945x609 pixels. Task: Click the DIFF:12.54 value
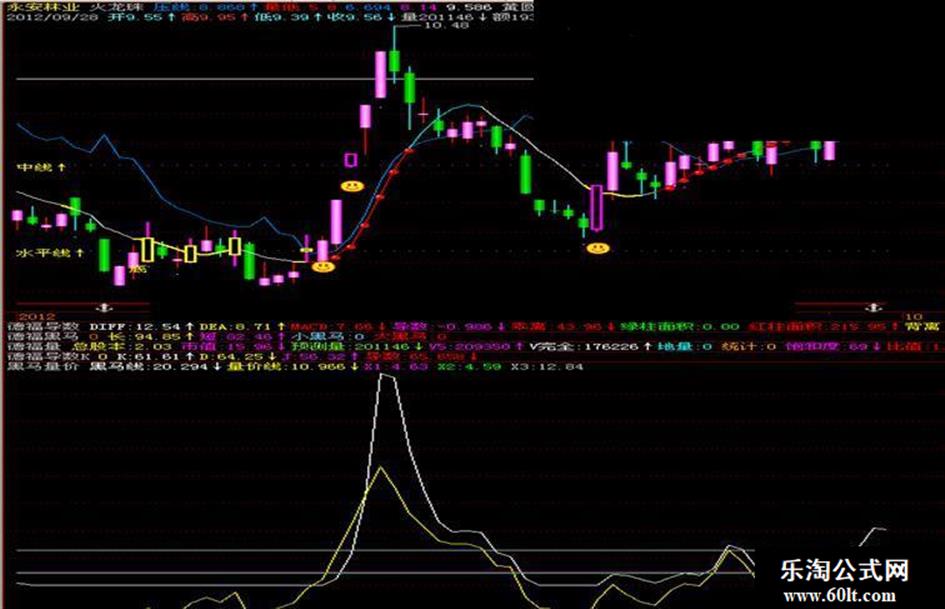coord(135,327)
